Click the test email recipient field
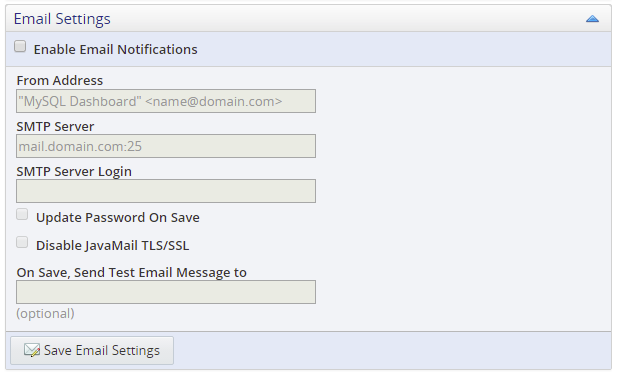Screen dimensions: 617x374 click(166, 292)
